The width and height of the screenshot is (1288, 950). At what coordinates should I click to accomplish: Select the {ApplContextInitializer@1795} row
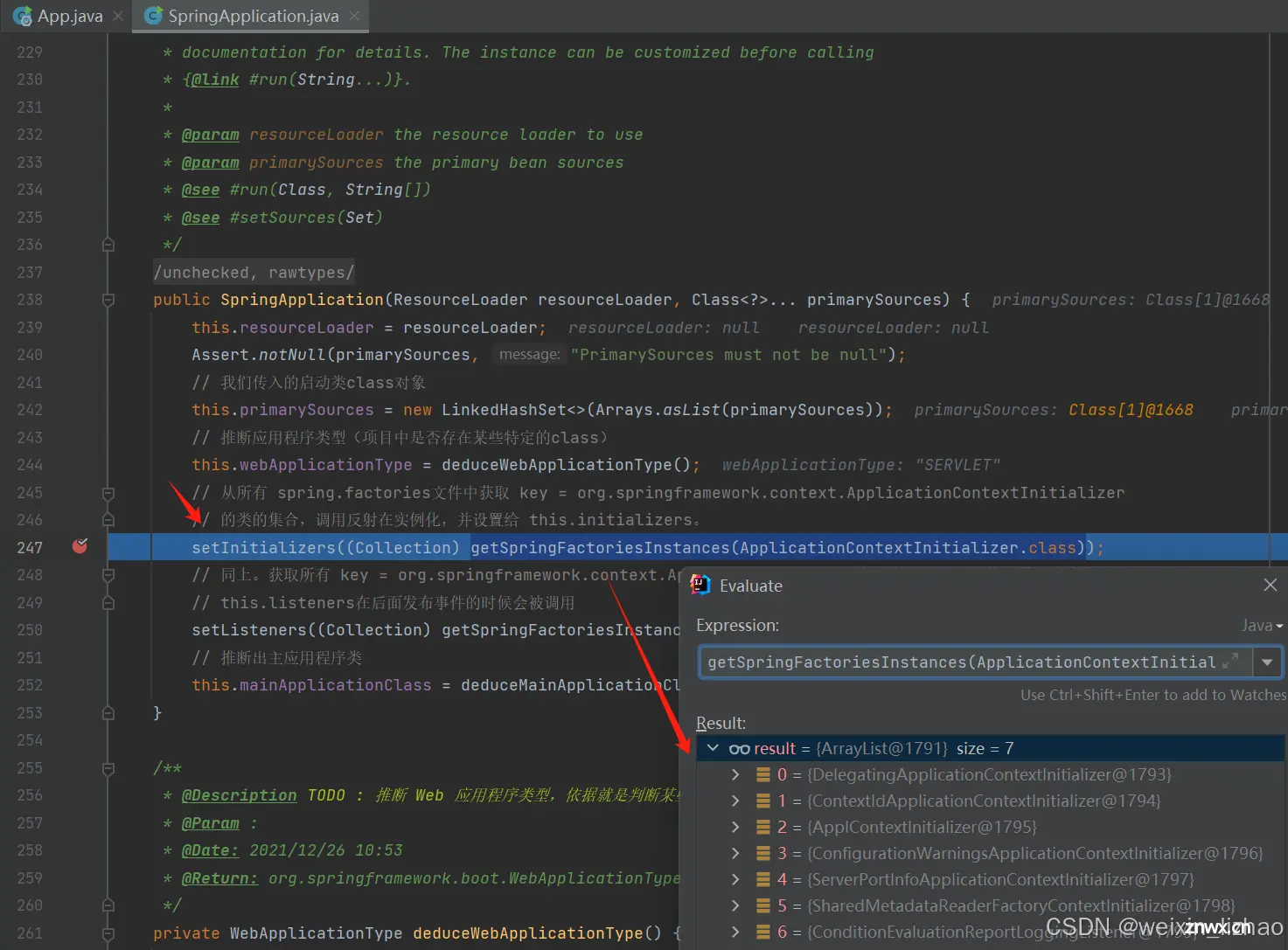coord(991,827)
